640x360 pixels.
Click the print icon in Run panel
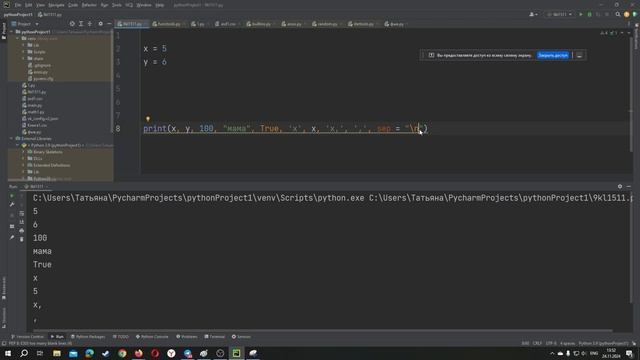(22, 231)
